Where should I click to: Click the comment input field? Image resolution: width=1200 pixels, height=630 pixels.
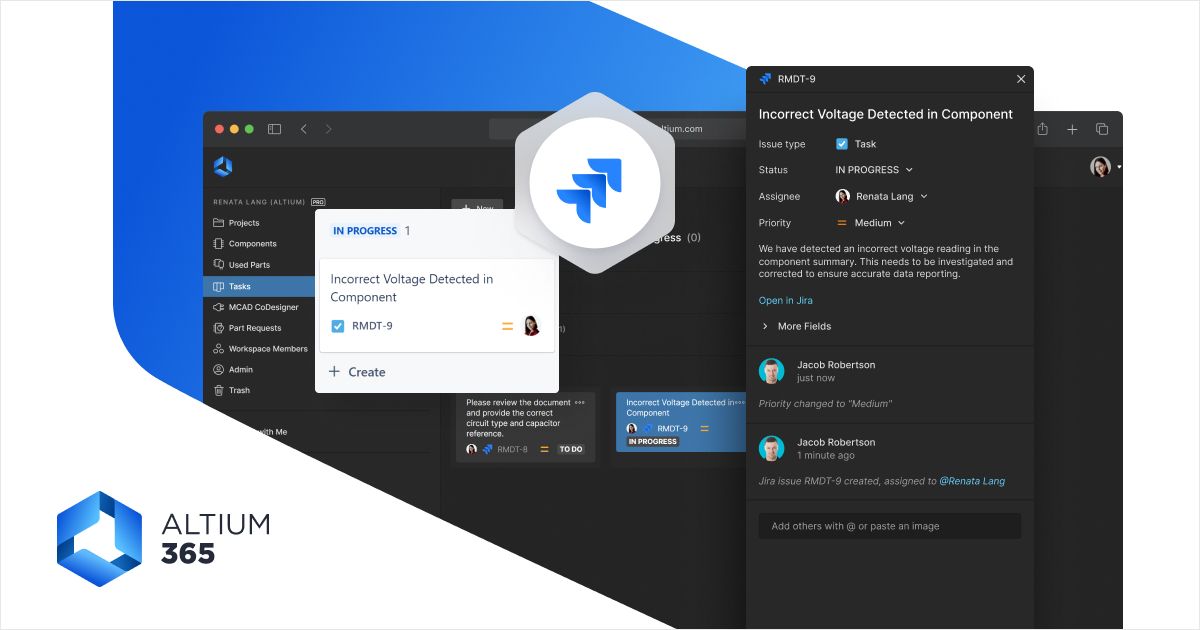point(889,525)
